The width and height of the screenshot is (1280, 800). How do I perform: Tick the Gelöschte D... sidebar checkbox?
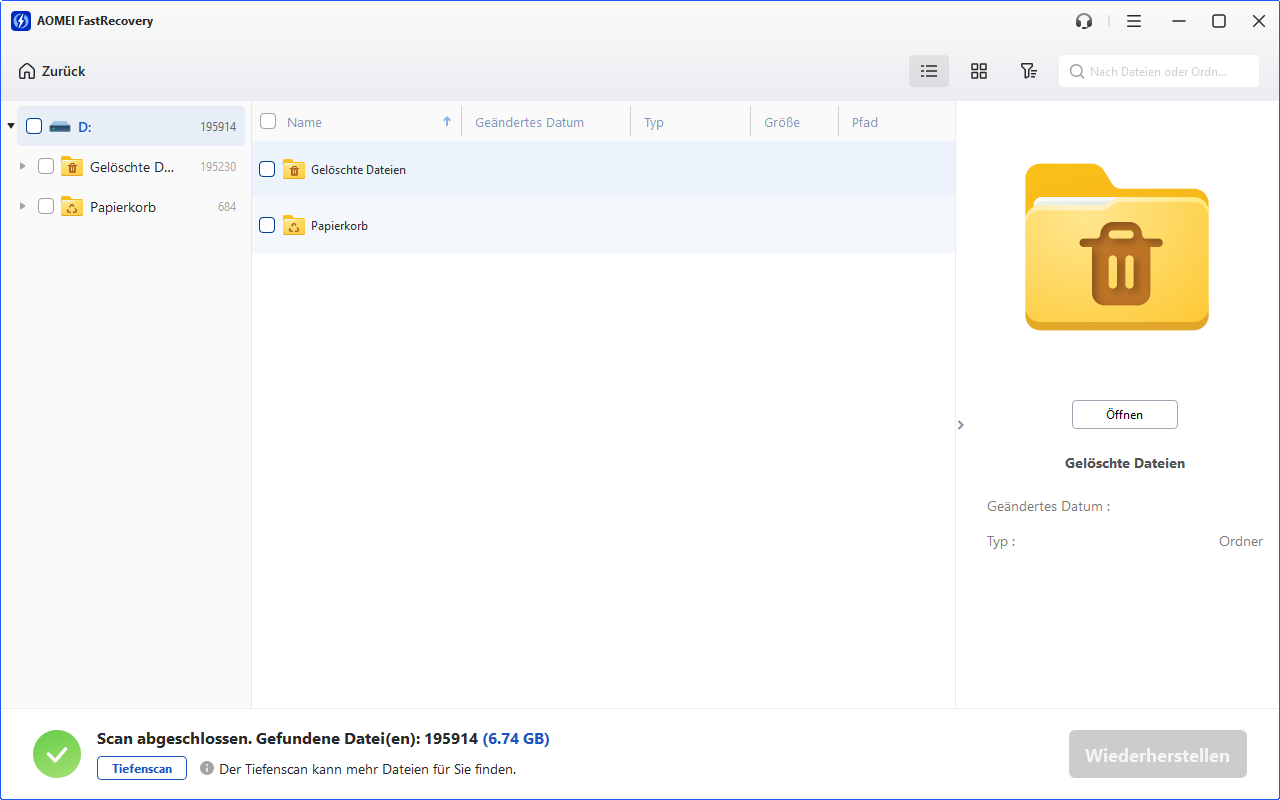(46, 166)
